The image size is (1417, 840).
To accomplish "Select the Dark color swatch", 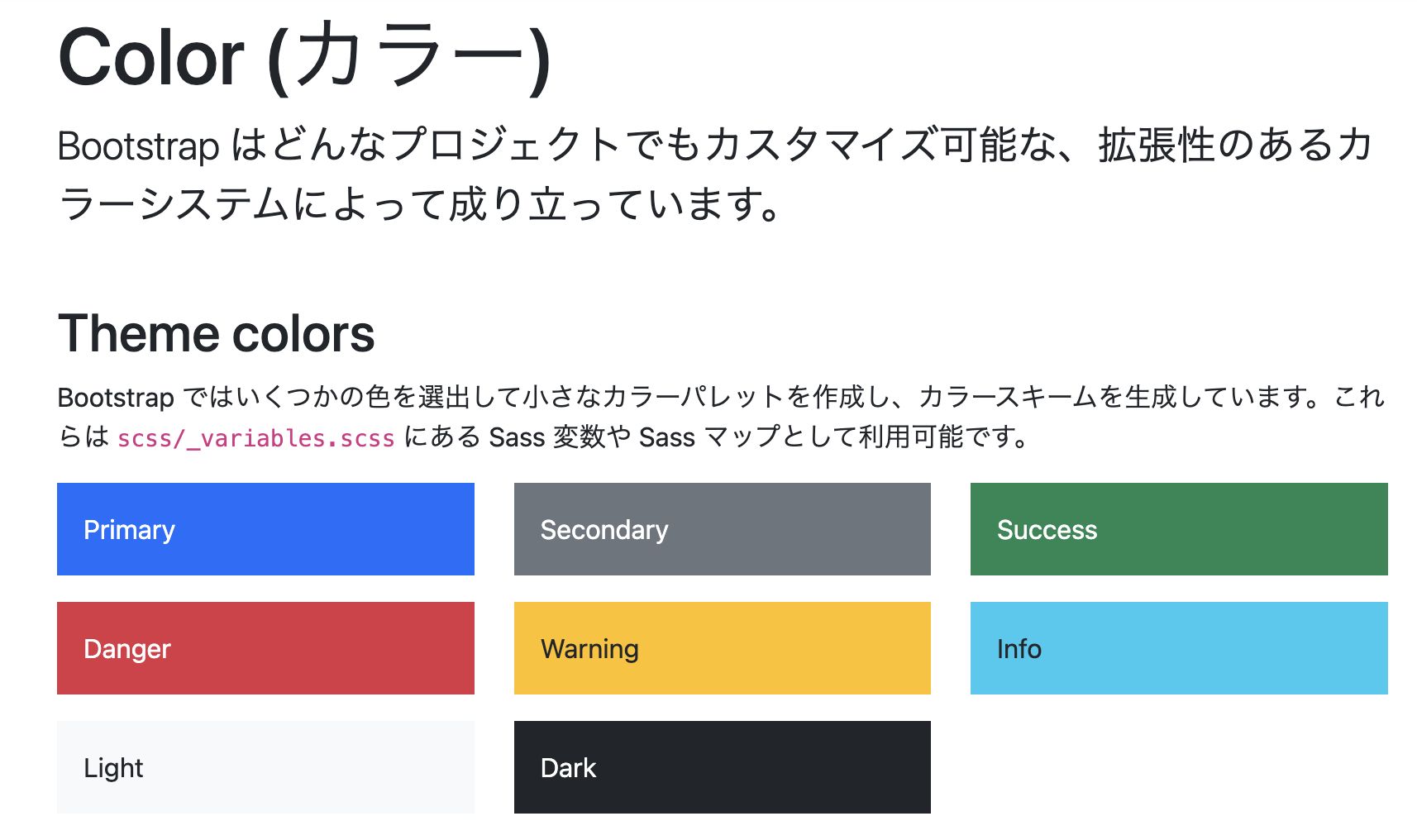I will (722, 767).
